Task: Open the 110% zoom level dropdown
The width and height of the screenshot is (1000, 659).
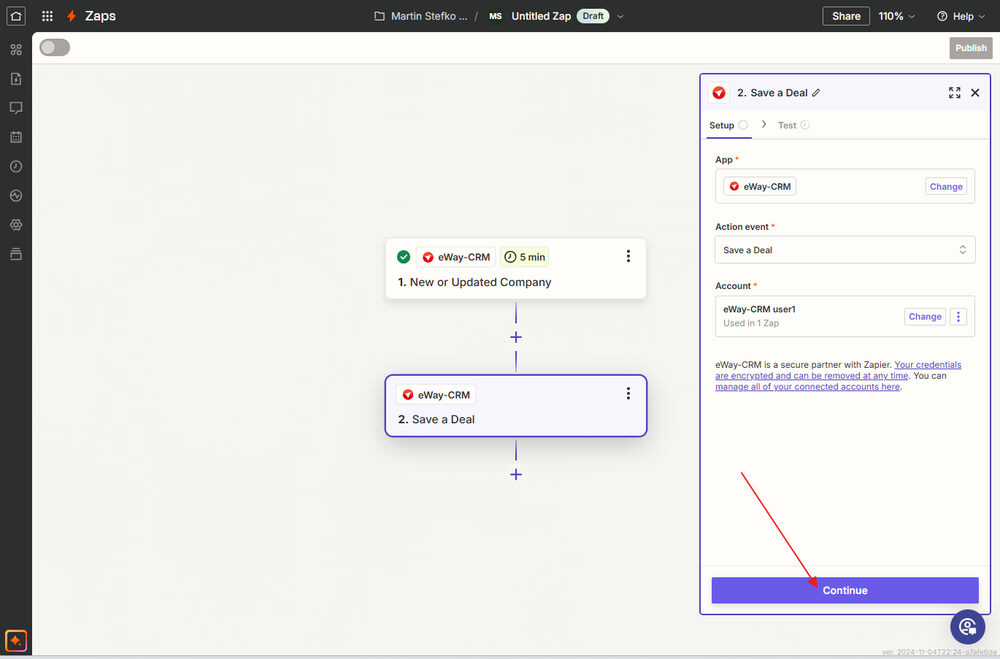Action: (896, 16)
